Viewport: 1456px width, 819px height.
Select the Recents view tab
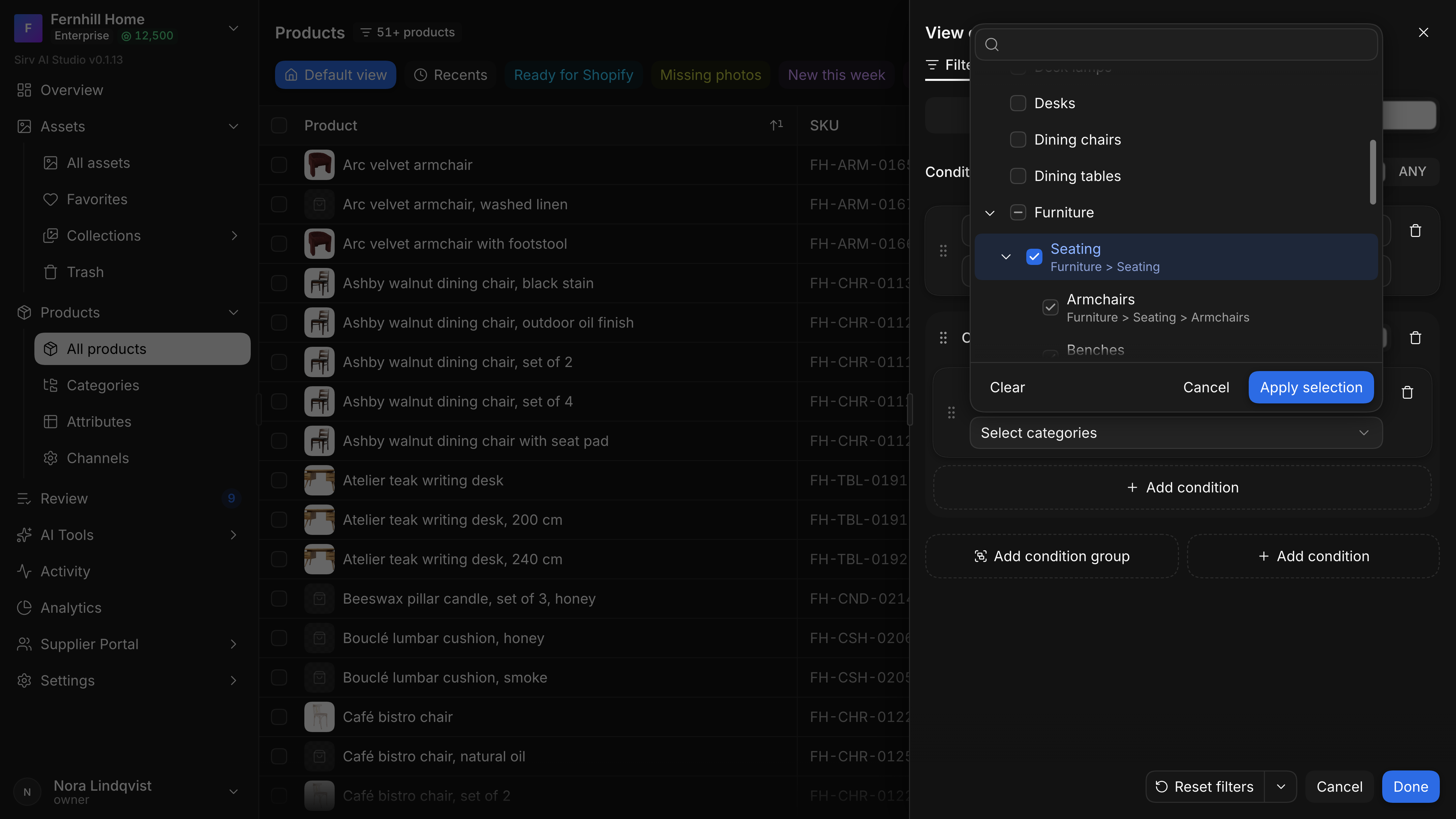coord(451,75)
